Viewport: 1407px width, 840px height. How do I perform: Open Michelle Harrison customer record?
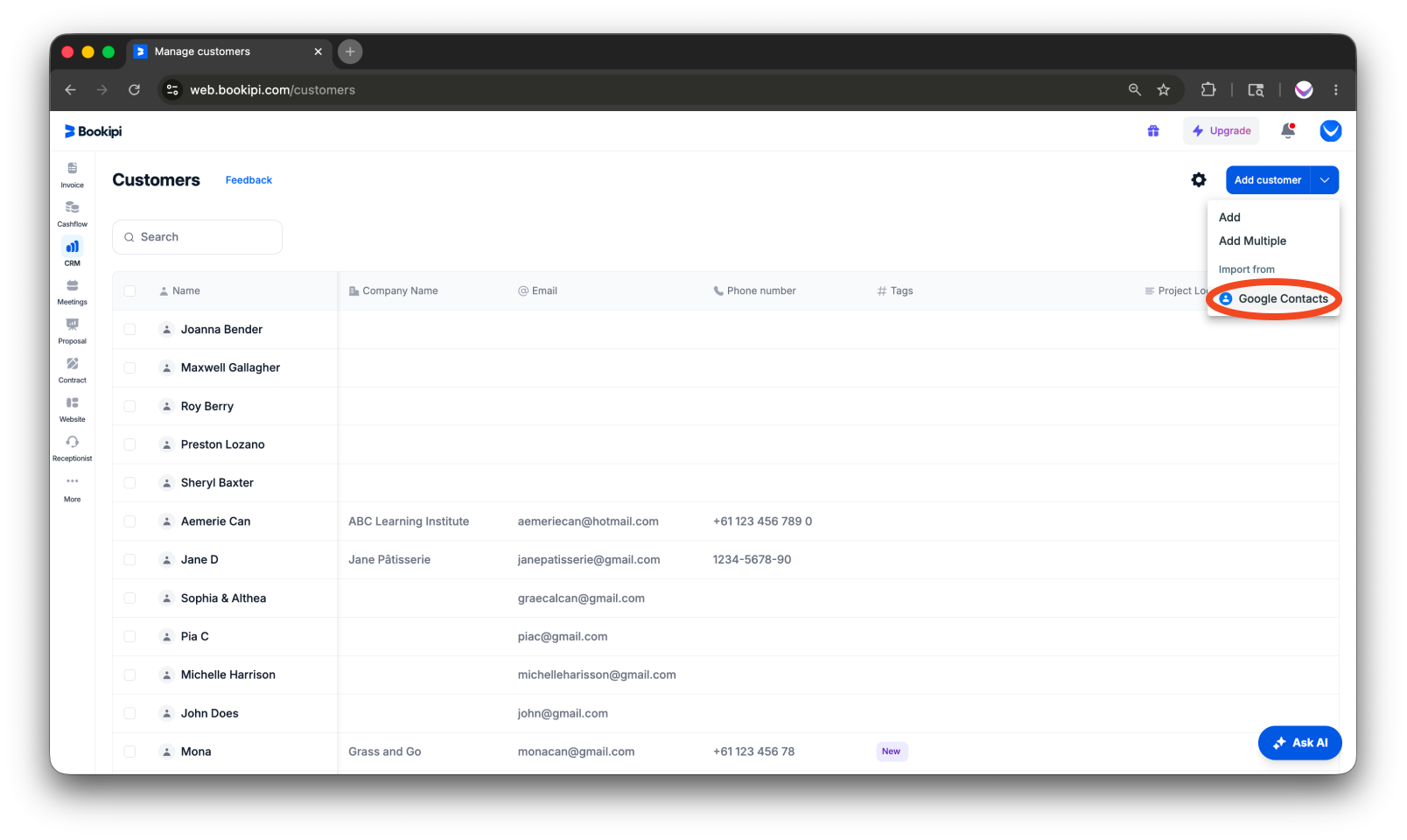coord(227,675)
